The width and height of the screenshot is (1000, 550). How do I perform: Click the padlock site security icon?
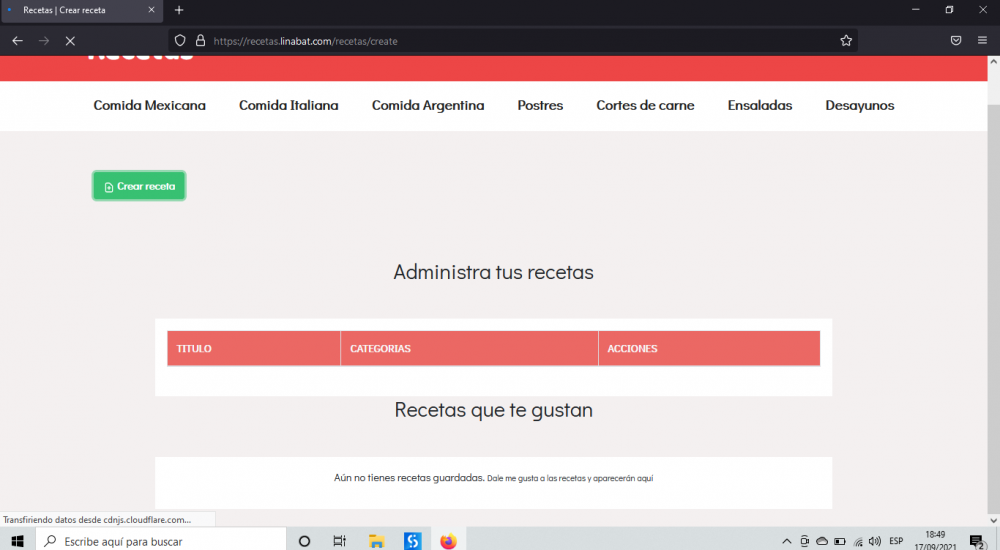point(200,41)
